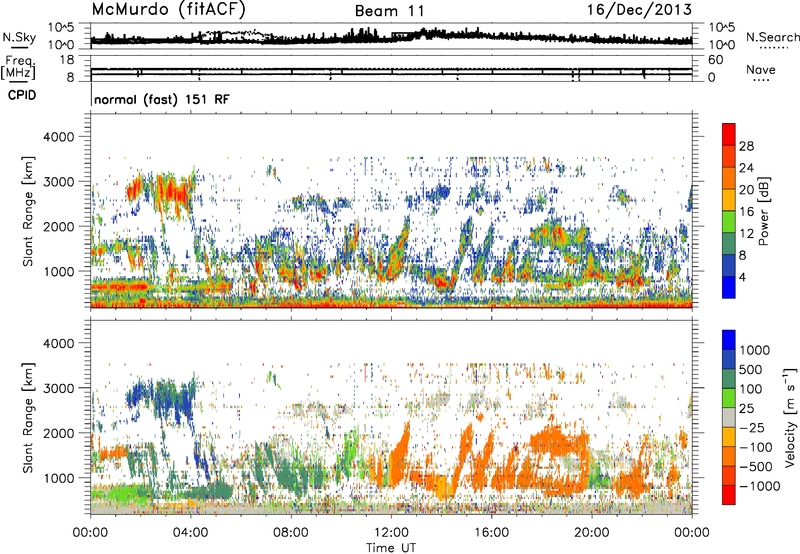Click the '60' Nave axis value
This screenshot has height=554, width=800.
click(715, 60)
